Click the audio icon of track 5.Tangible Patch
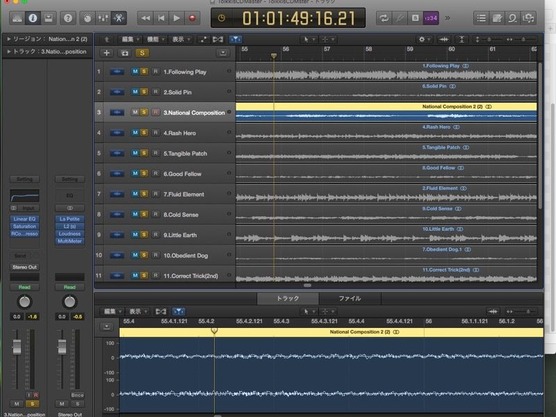 [x=117, y=153]
